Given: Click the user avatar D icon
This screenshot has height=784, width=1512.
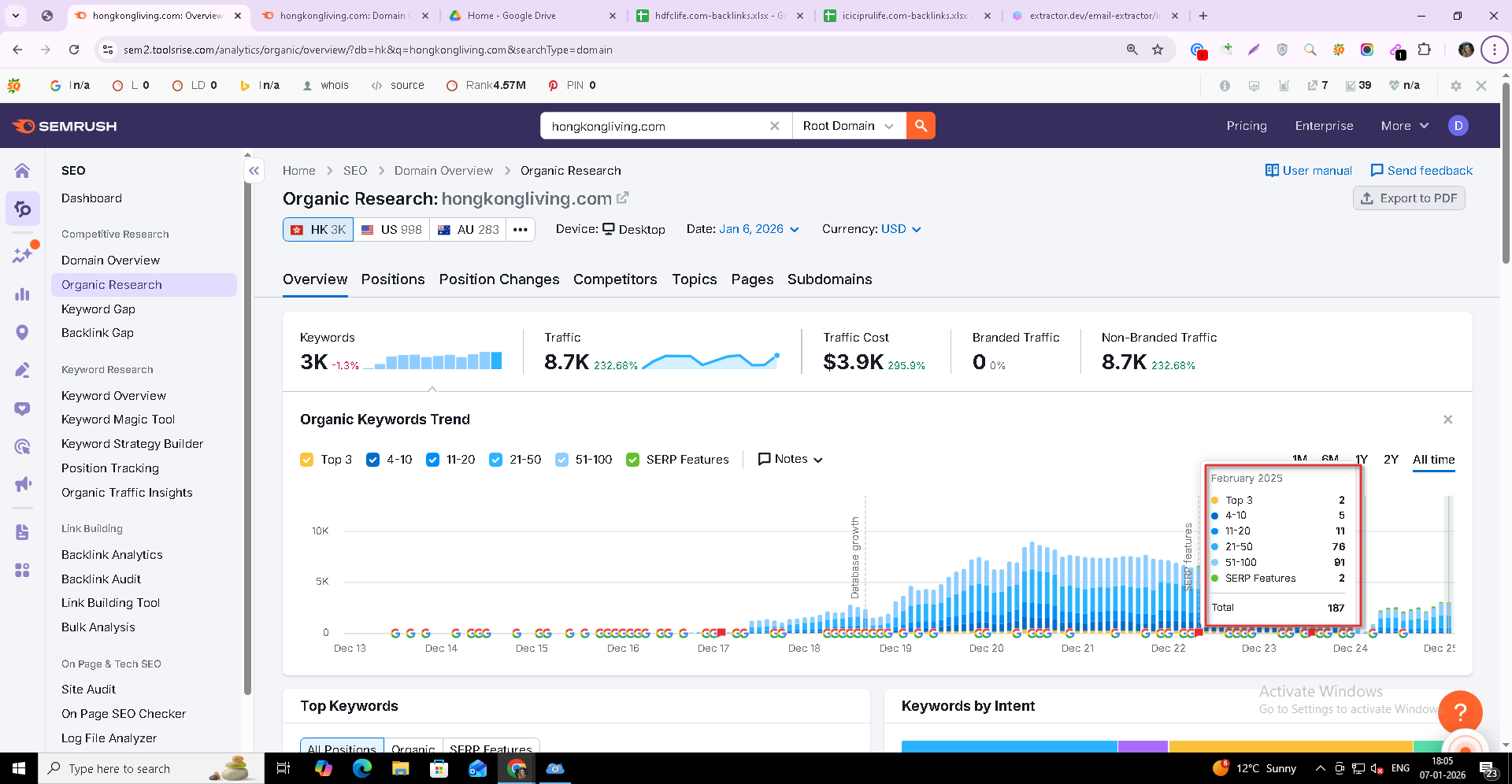Looking at the screenshot, I should pos(1458,126).
